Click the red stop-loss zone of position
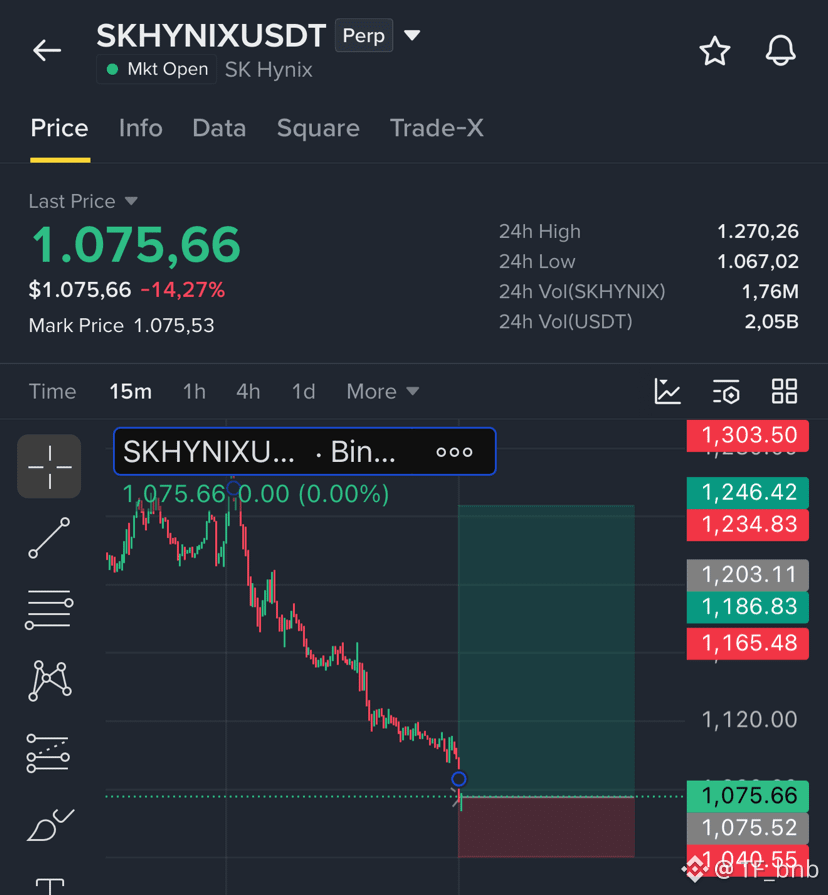 [546, 827]
